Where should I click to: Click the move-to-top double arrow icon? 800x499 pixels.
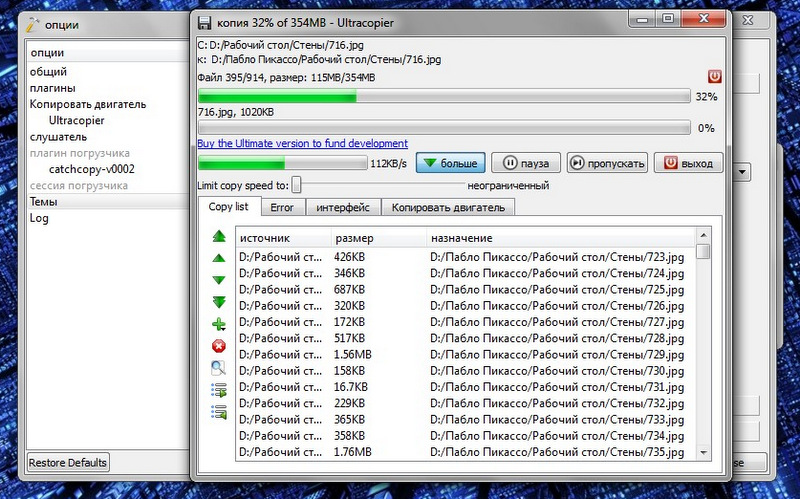(x=219, y=236)
